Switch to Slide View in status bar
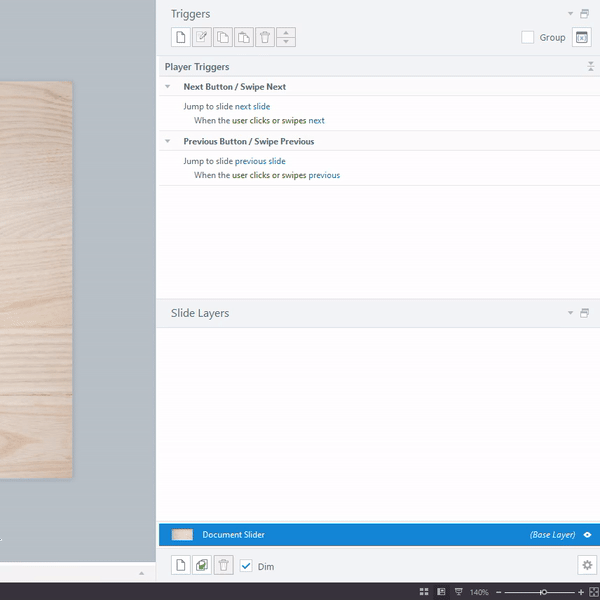 click(x=441, y=592)
